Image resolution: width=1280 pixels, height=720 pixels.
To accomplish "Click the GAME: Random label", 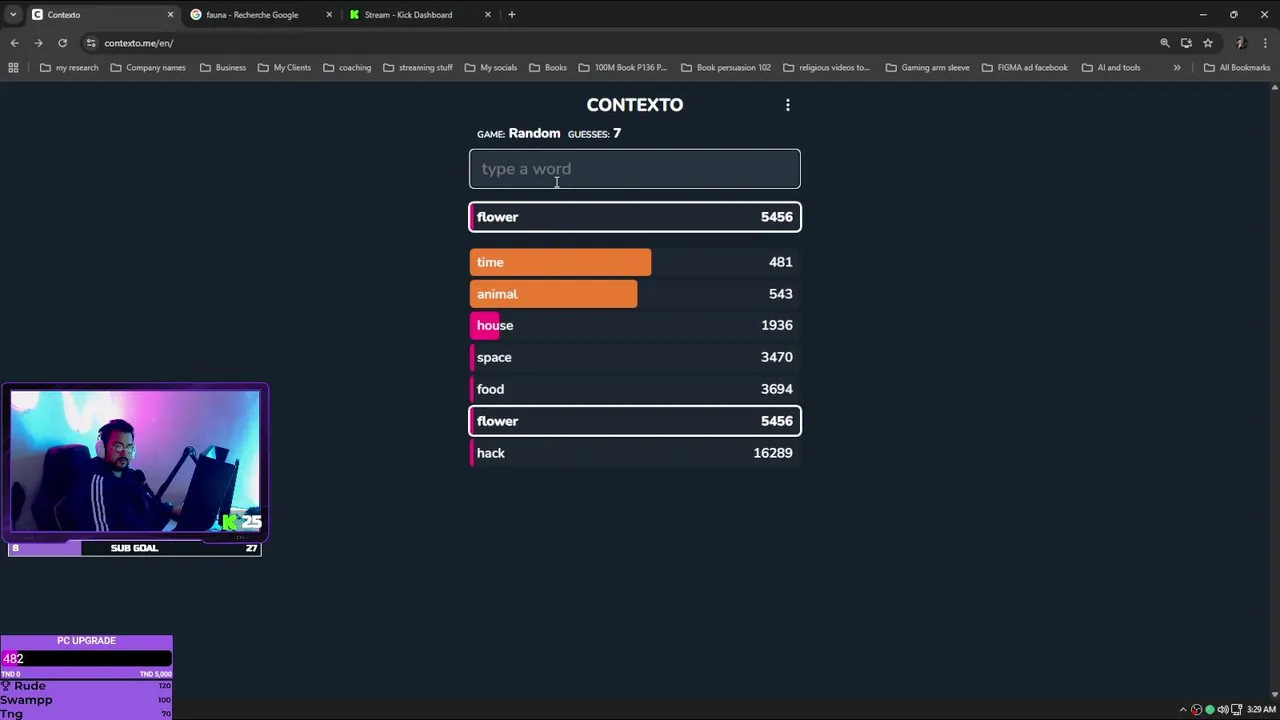I will pos(518,133).
